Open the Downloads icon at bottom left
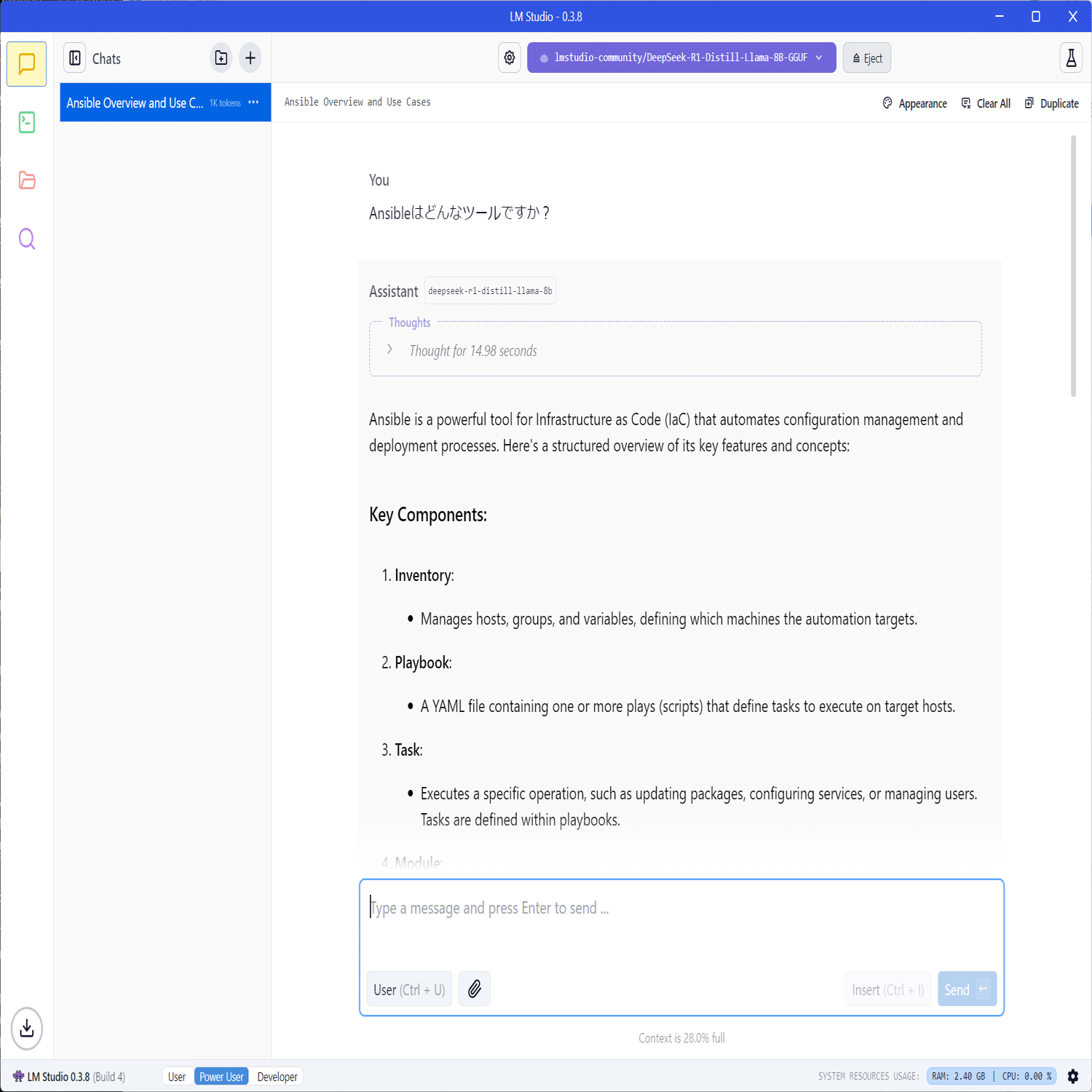The height and width of the screenshot is (1092, 1092). pos(27,1028)
